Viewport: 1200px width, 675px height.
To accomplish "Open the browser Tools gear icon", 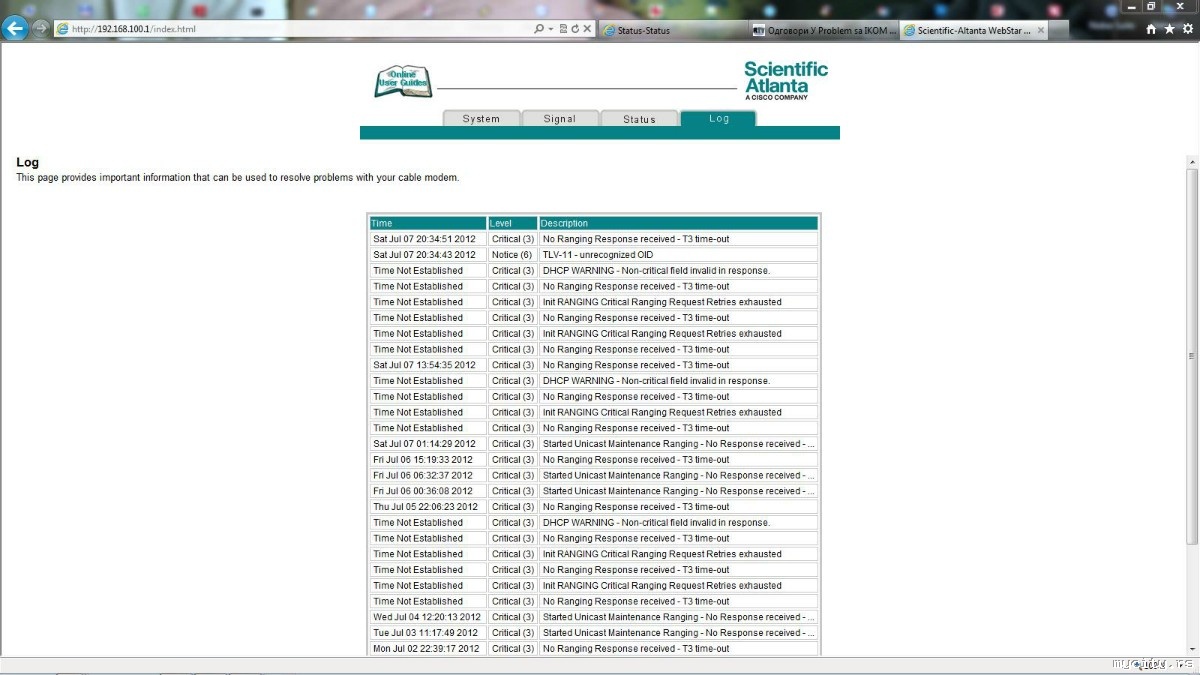I will click(x=1186, y=30).
